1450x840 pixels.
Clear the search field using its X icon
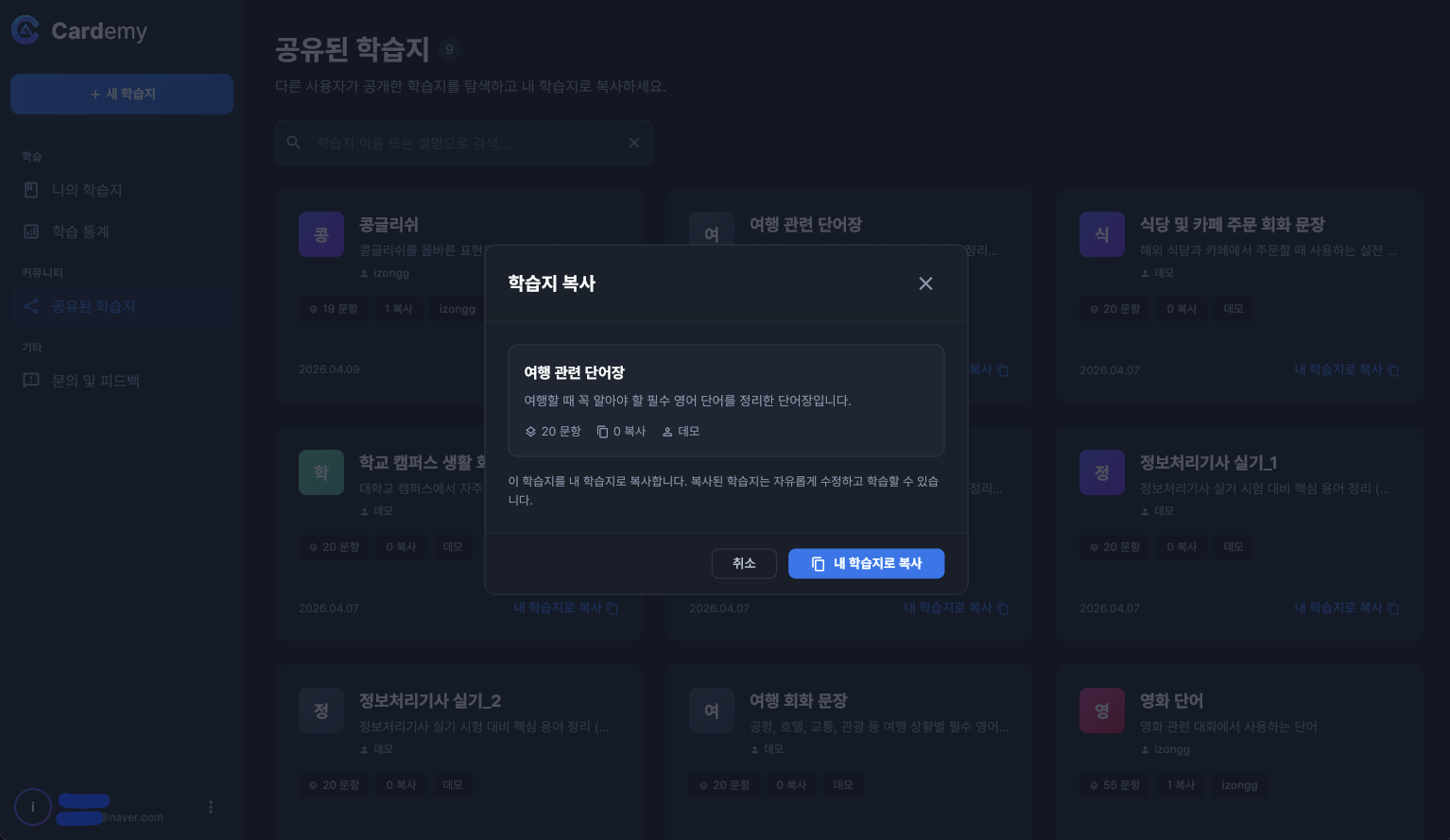pyautogui.click(x=634, y=143)
